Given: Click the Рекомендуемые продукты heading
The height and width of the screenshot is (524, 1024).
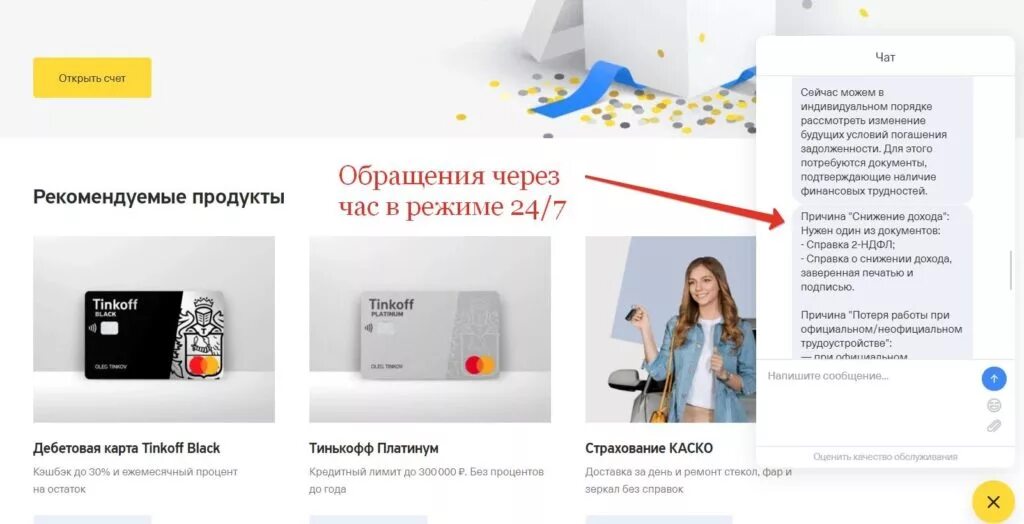Looking at the screenshot, I should pos(159,197).
